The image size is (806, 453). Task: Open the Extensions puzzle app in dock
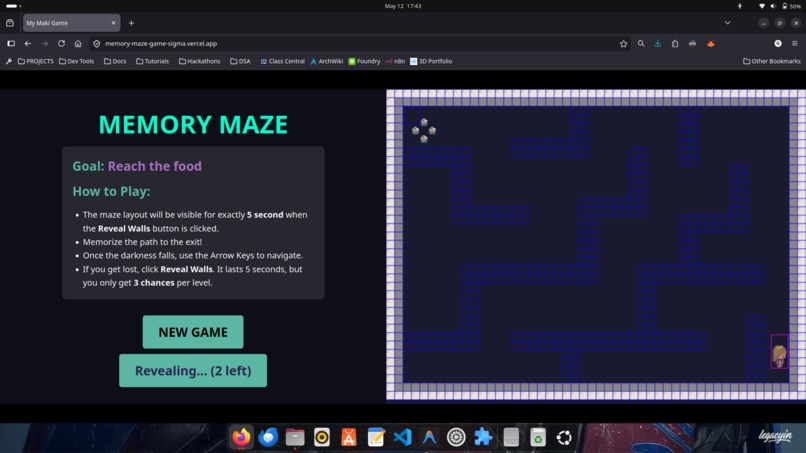(x=483, y=437)
